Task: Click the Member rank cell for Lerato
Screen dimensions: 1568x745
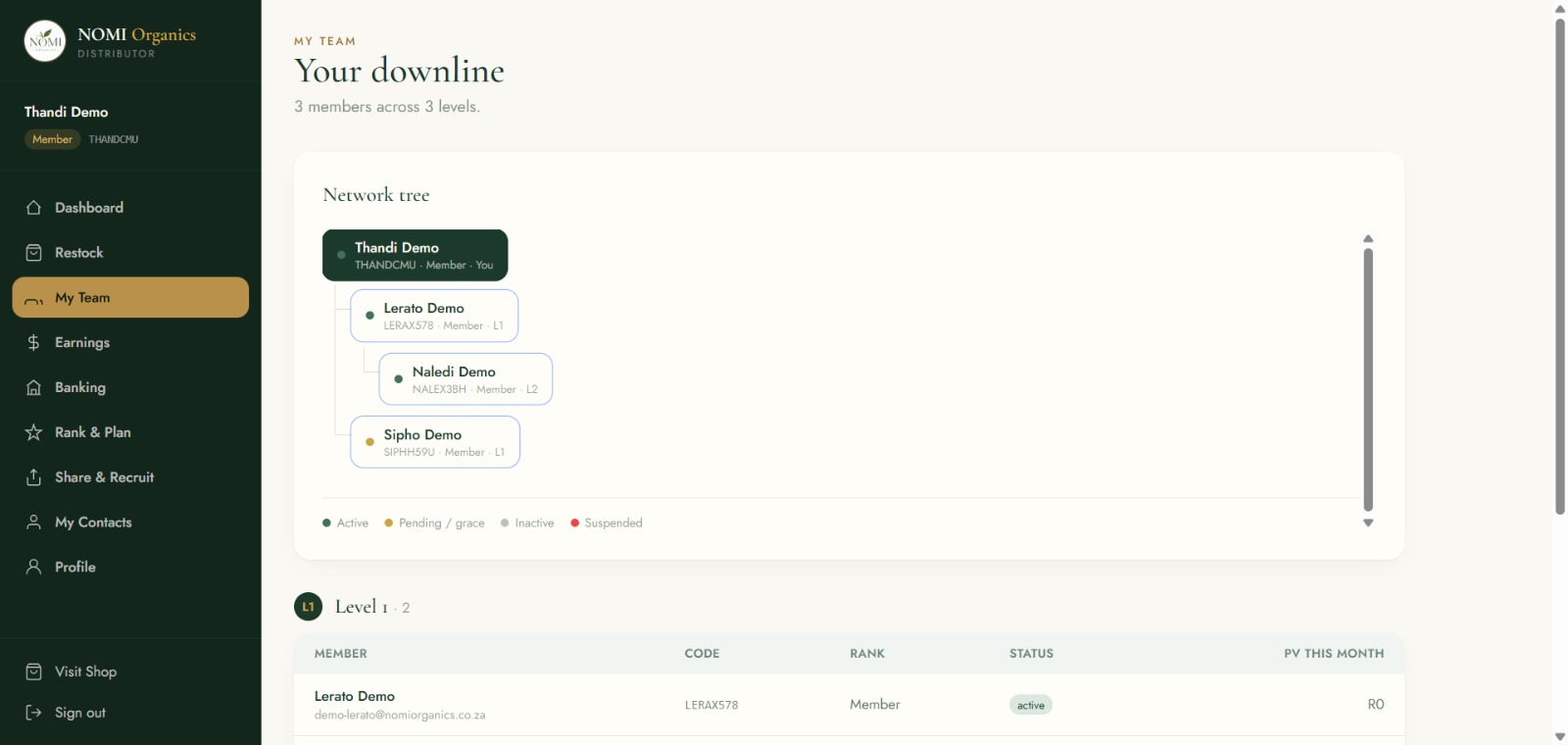Action: click(x=874, y=705)
